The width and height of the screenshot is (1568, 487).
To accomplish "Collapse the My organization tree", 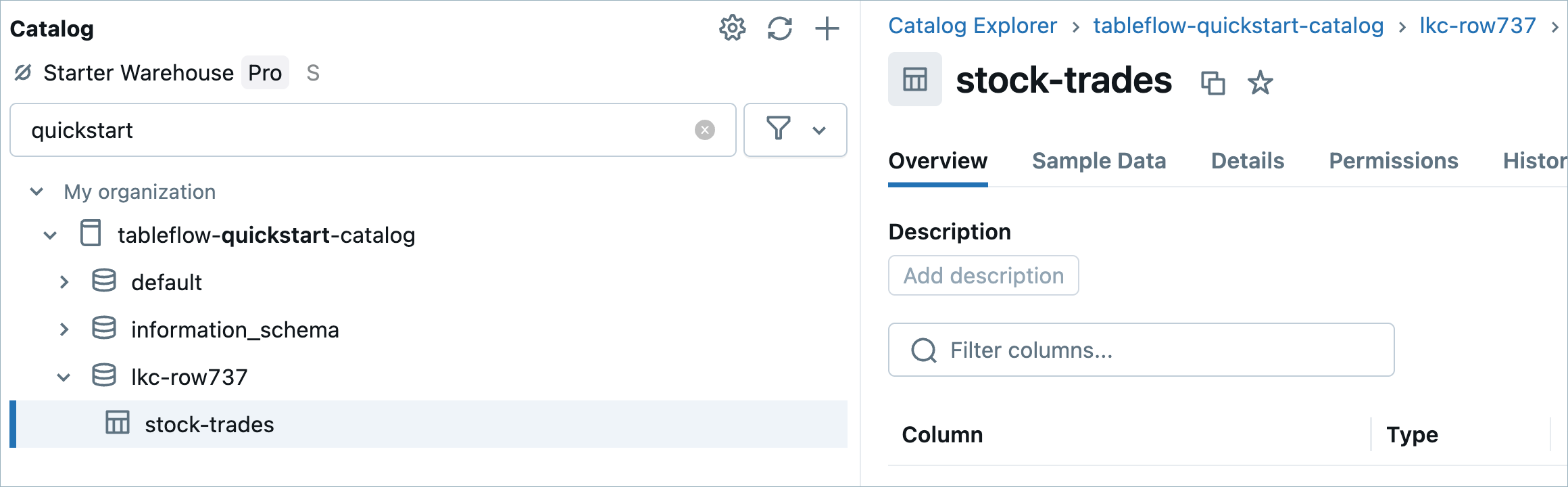I will tap(37, 192).
